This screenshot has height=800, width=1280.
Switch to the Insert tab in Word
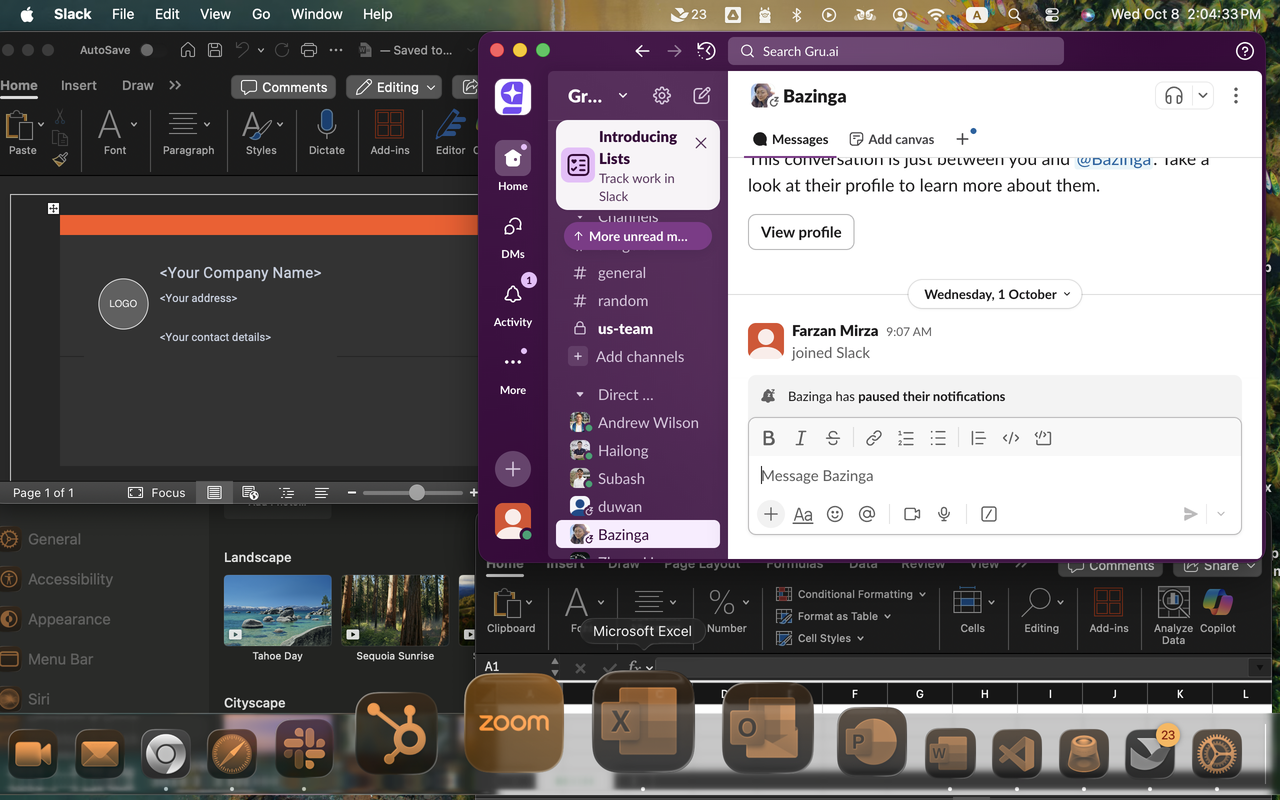(79, 85)
